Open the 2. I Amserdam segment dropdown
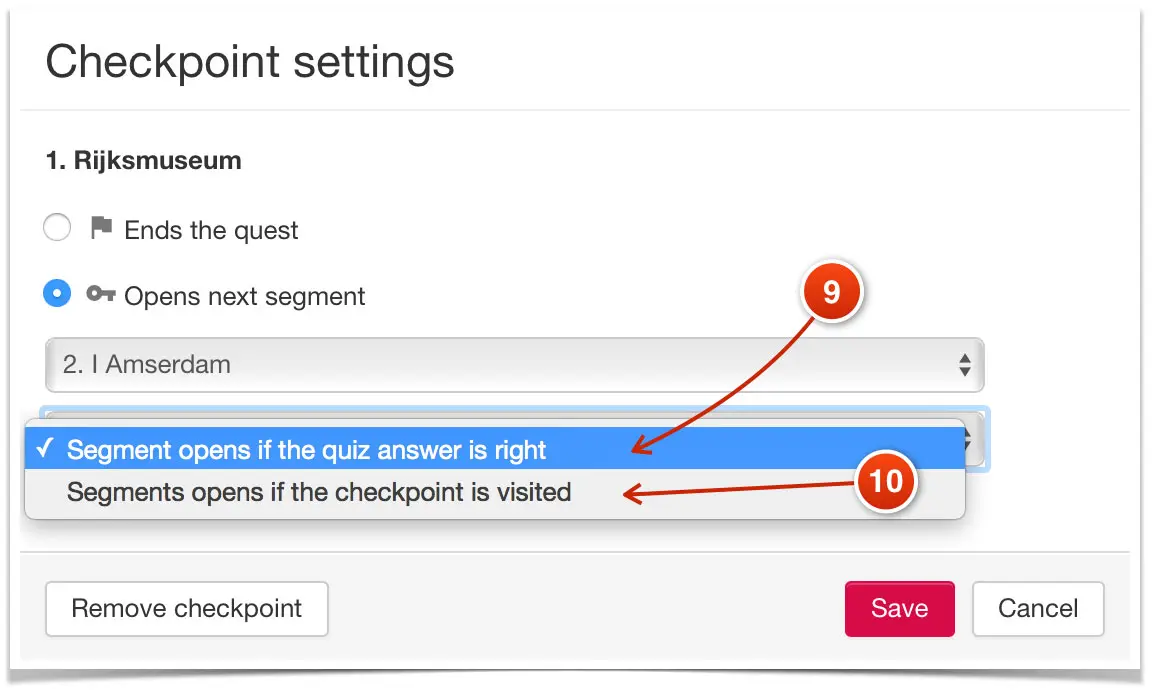Screen dimensions: 1154x694 pos(500,365)
